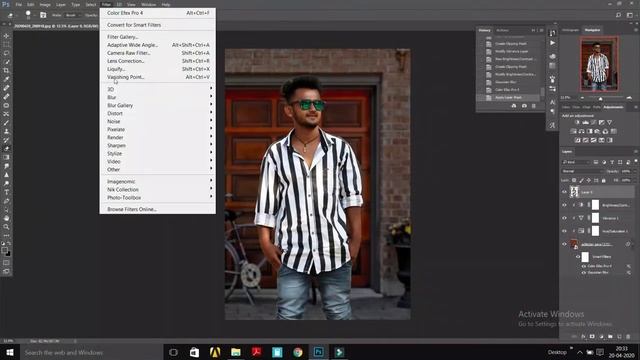Select the Type tool
Screen dimensions: 640x360
(x=6, y=192)
